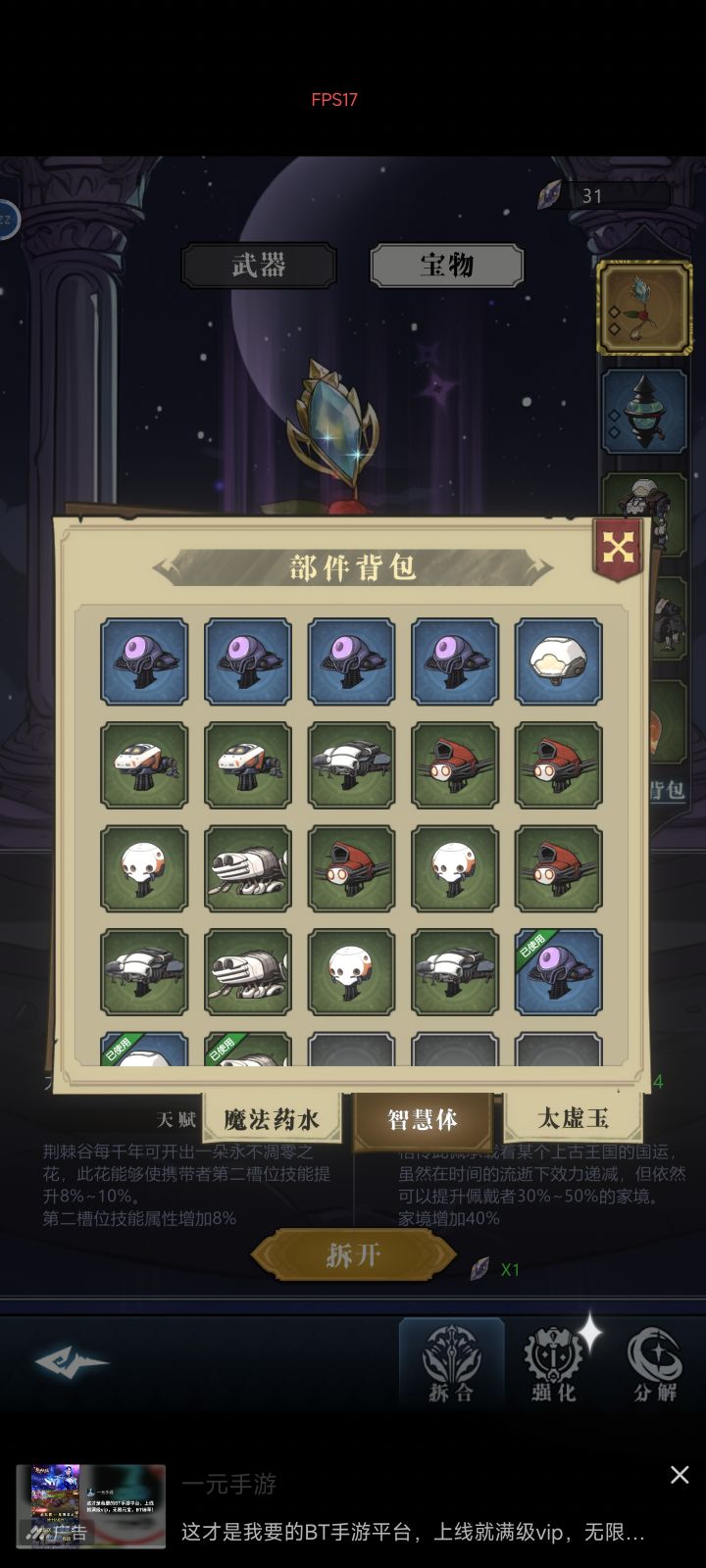Select the 智慧体 tab

pos(423,1120)
